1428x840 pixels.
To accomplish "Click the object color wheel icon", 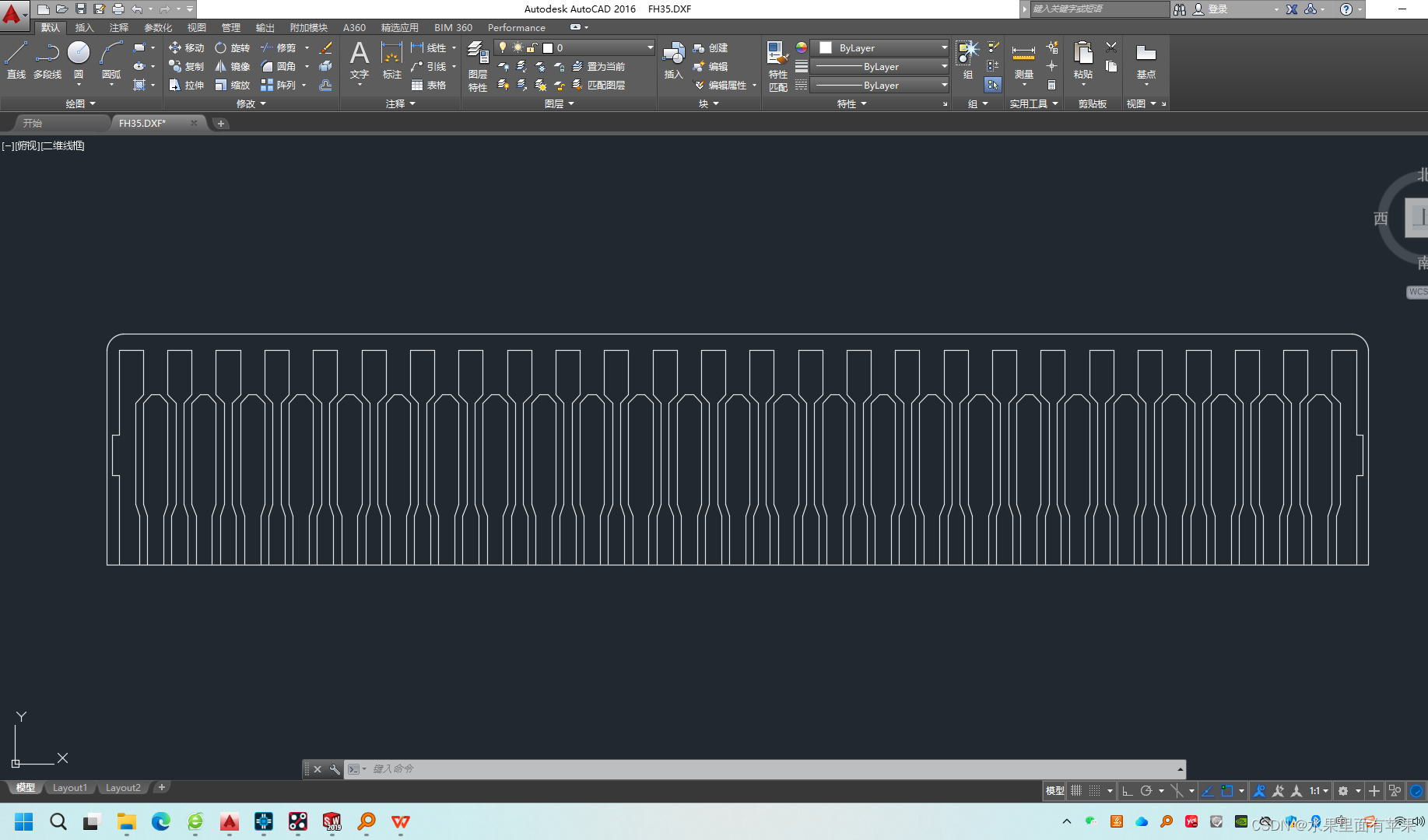I will coord(802,48).
